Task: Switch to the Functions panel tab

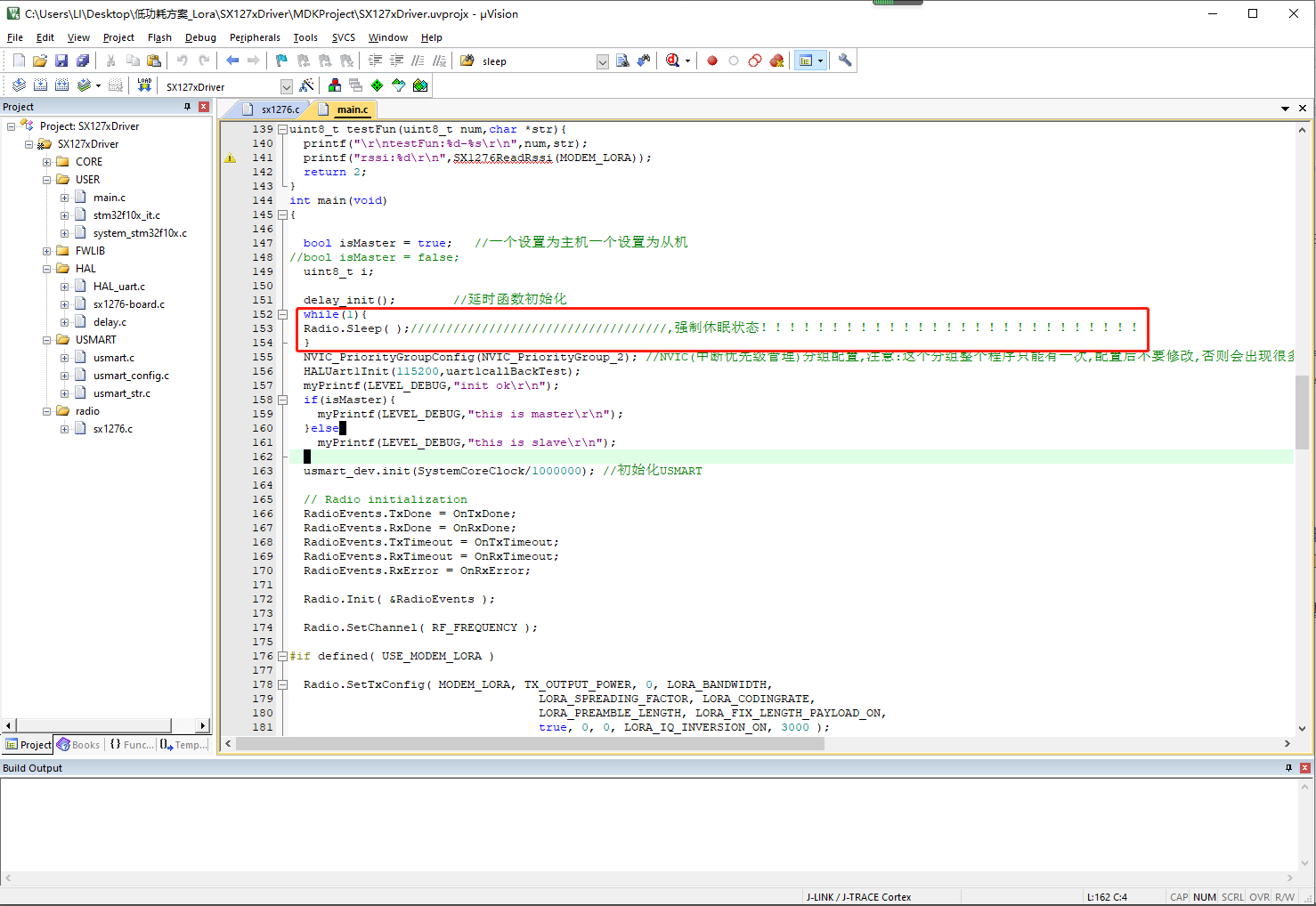Action: (131, 745)
